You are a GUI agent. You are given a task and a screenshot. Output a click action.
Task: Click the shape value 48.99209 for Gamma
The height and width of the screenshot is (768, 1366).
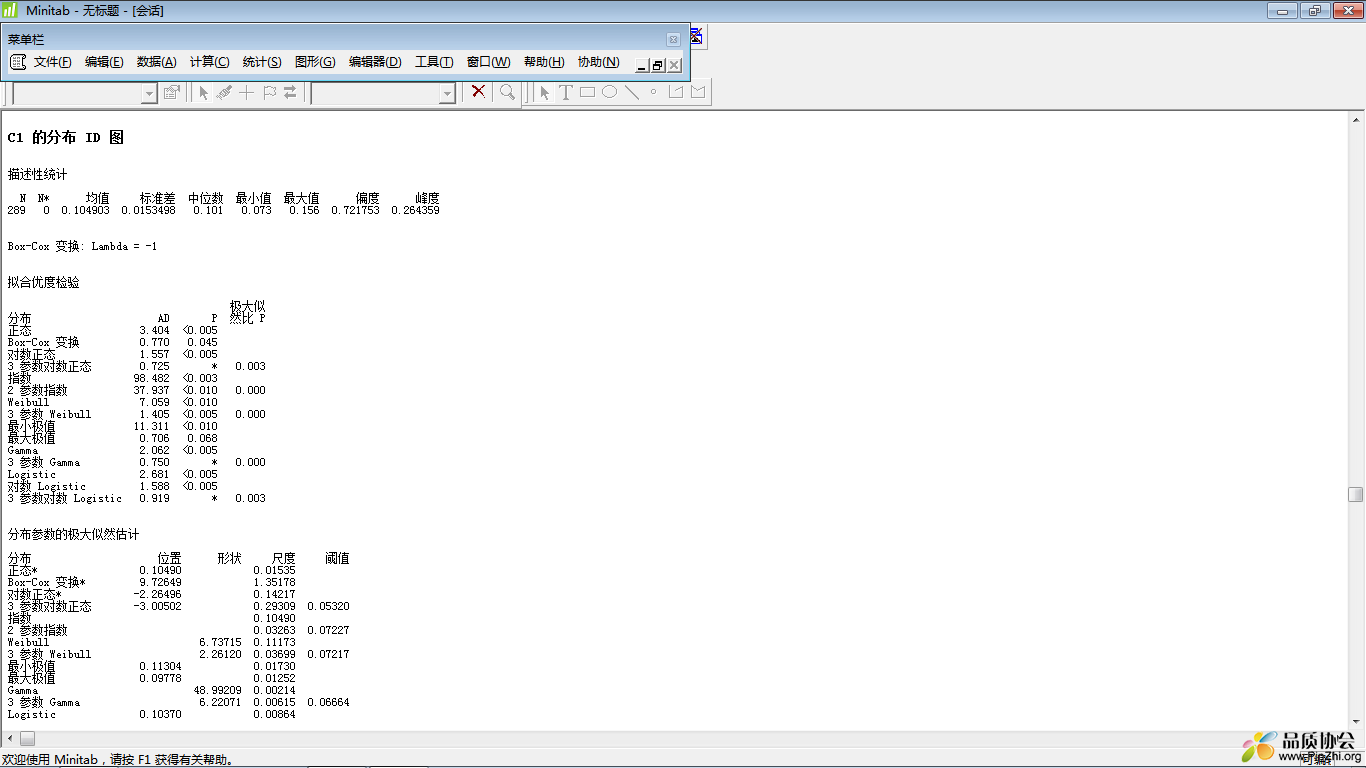(x=217, y=690)
